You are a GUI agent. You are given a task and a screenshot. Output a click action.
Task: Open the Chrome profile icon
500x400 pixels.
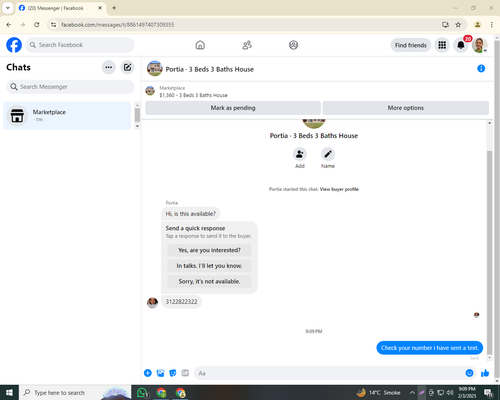478,25
